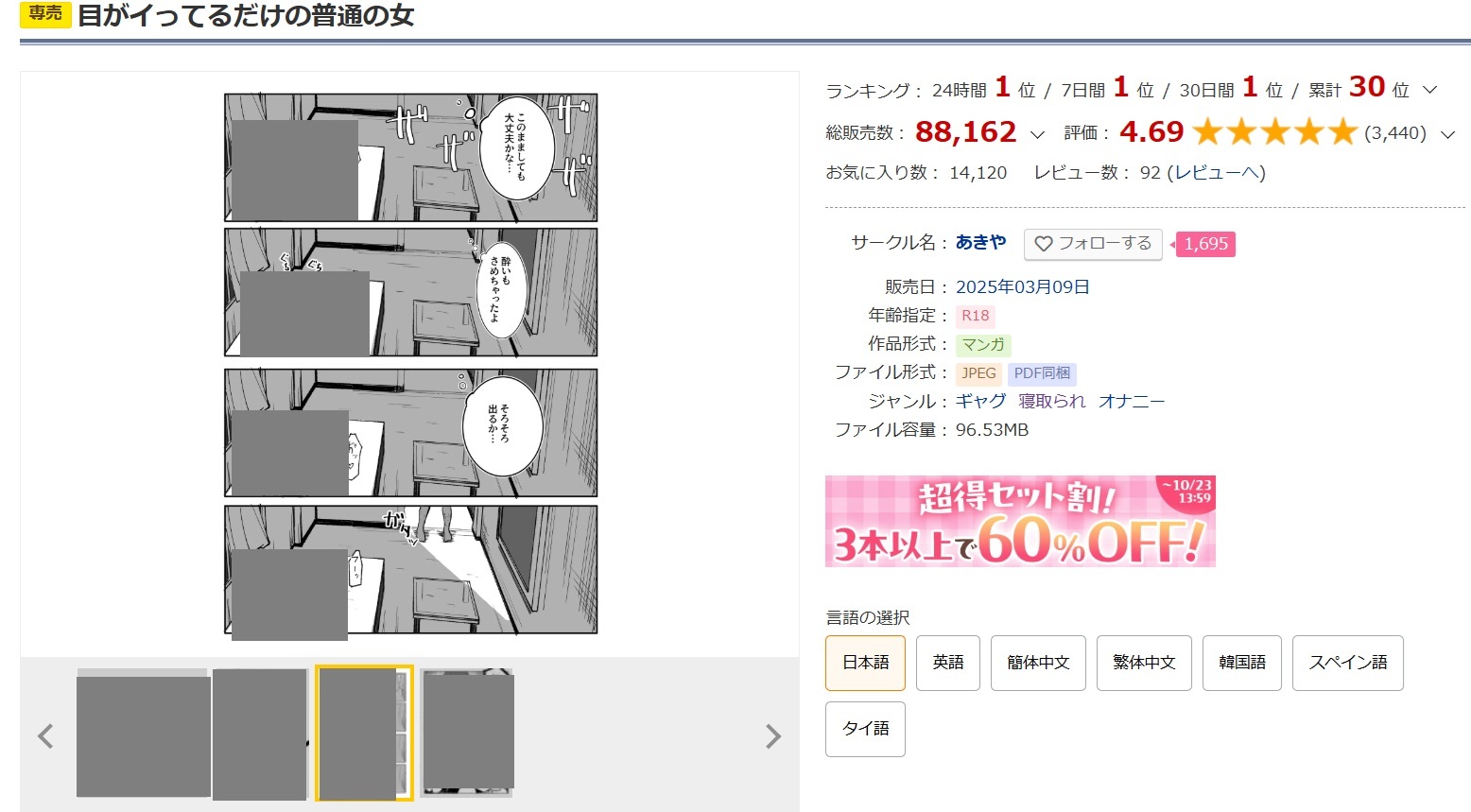Expand total sales count chevron
The height and width of the screenshot is (812, 1471).
pyautogui.click(x=1037, y=134)
